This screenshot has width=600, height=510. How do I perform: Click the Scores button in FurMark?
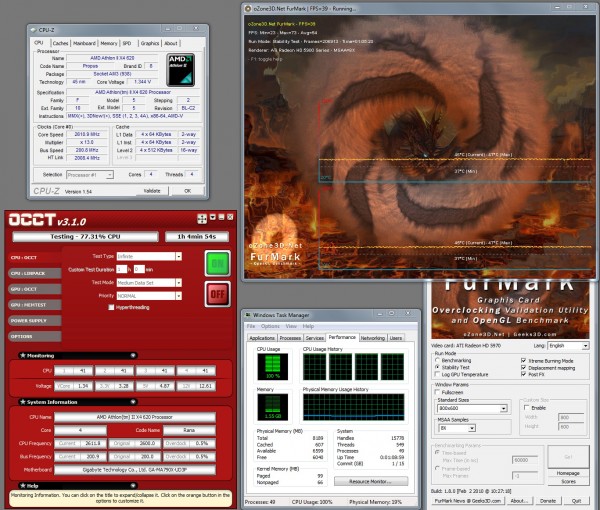click(x=568, y=481)
